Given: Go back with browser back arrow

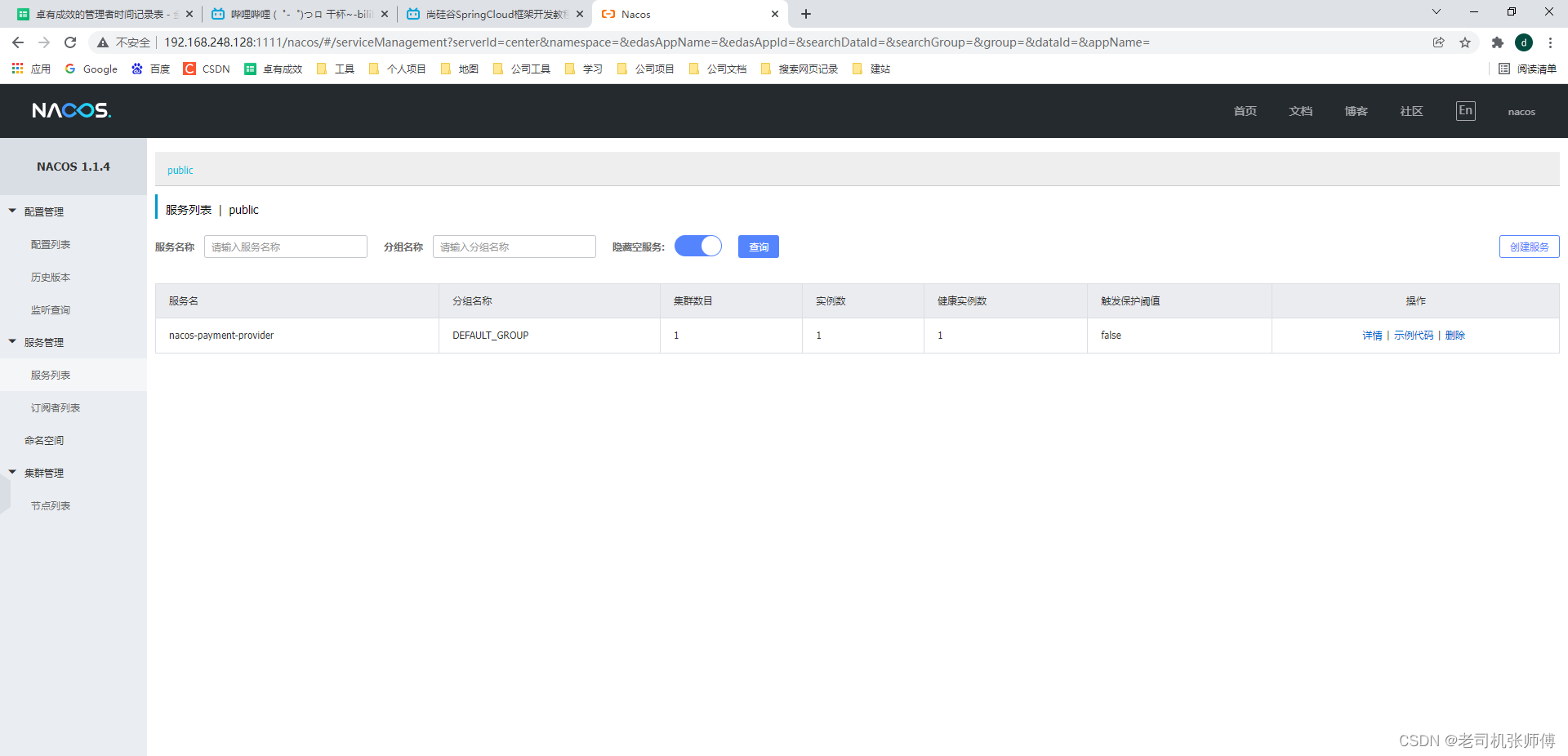Looking at the screenshot, I should (18, 42).
